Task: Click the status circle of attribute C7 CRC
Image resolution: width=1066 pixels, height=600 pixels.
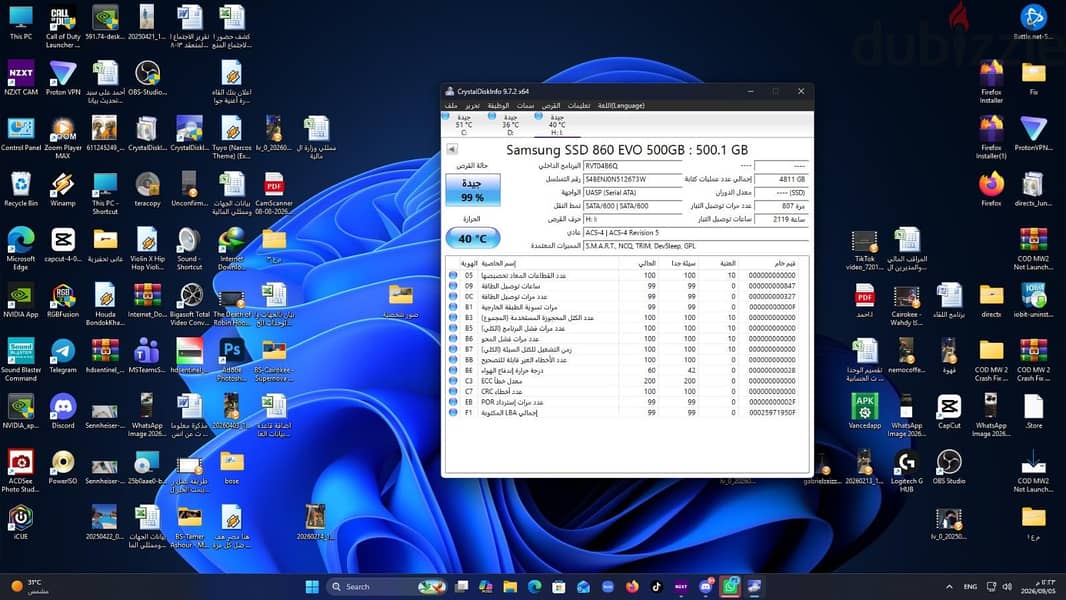Action: coord(453,391)
